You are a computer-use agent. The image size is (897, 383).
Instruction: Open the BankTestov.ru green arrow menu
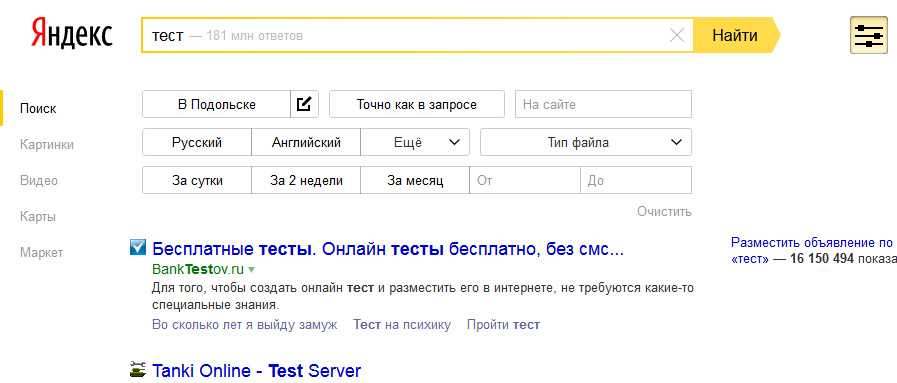coord(251,269)
